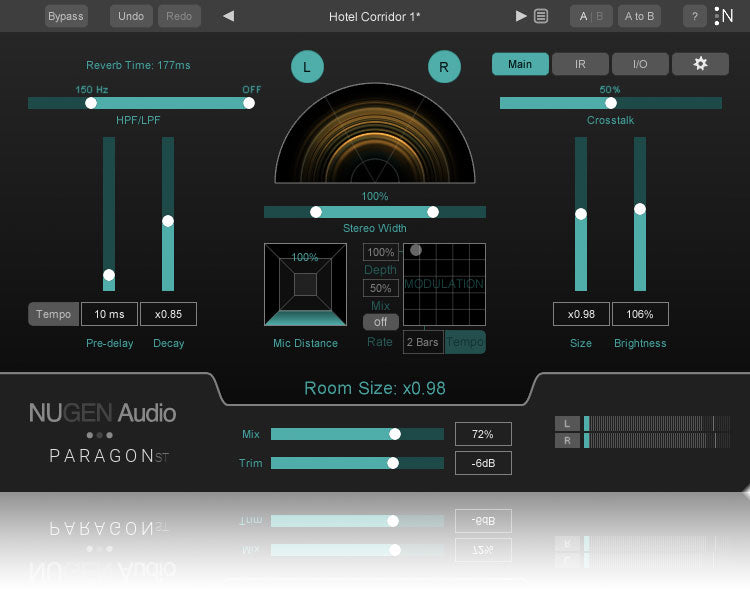Click the 106% brightness value field
The height and width of the screenshot is (592, 750).
tap(640, 314)
